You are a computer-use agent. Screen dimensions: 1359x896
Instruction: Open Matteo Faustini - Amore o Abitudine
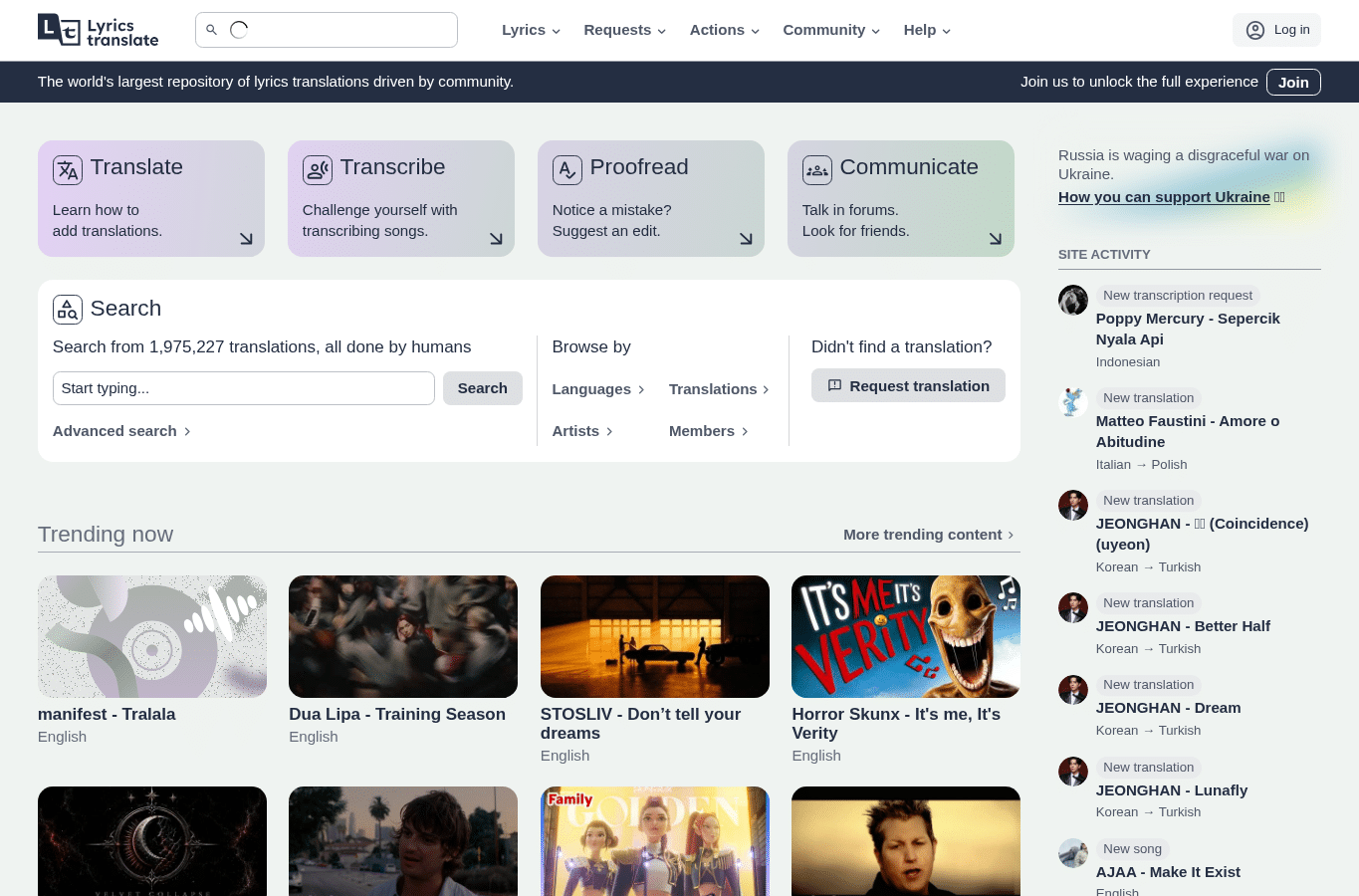click(x=1188, y=431)
